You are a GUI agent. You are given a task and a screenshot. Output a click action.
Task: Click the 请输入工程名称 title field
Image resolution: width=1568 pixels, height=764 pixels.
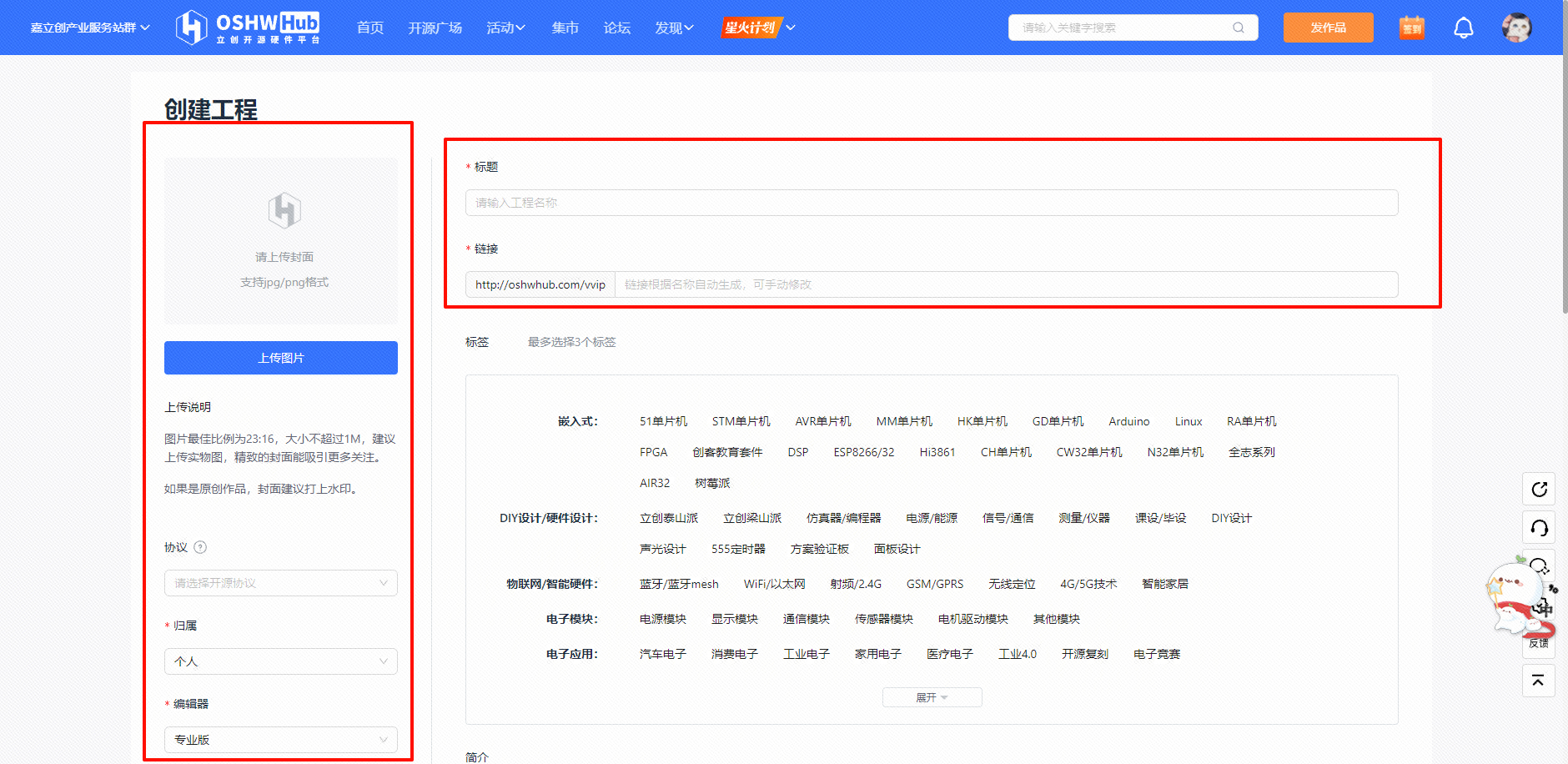pyautogui.click(x=932, y=203)
